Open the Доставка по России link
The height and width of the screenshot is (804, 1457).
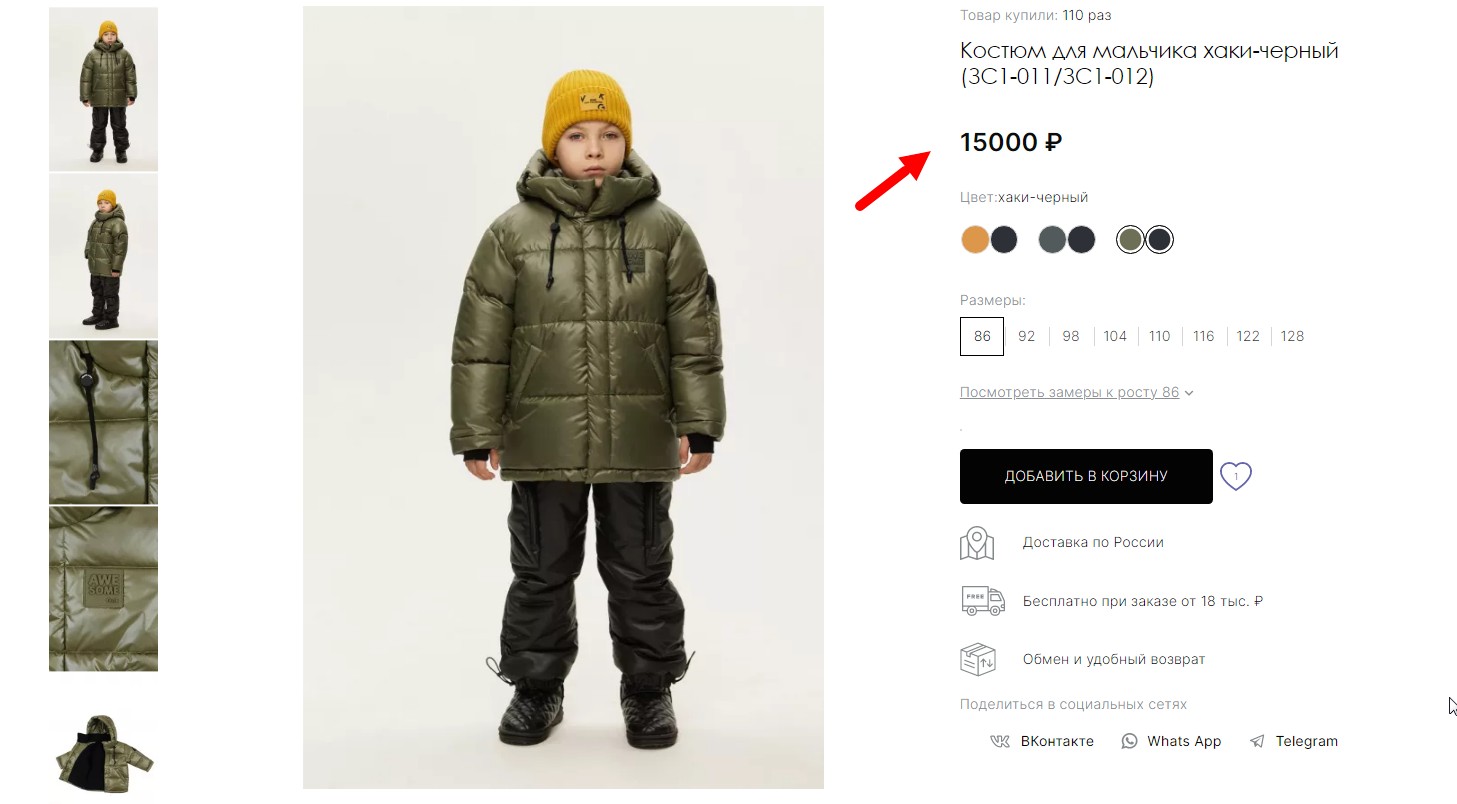(x=1093, y=542)
